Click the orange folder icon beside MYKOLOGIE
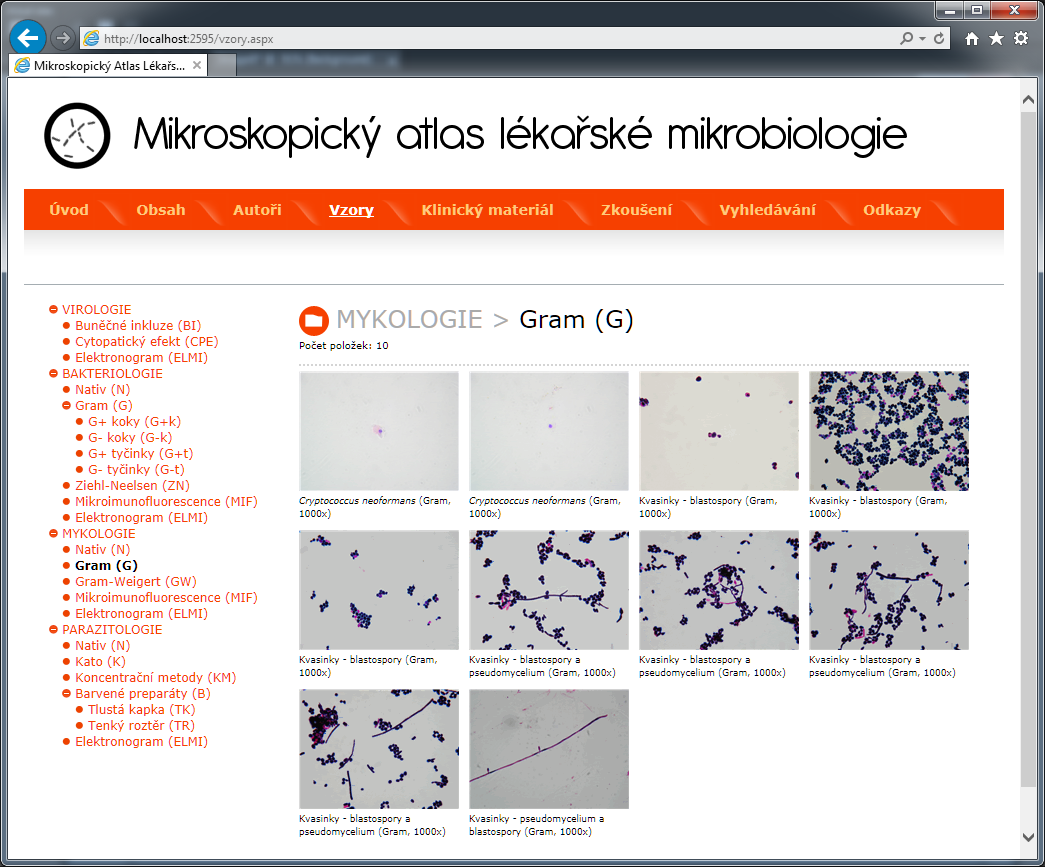Viewport: 1045px width, 867px height. 313,320
